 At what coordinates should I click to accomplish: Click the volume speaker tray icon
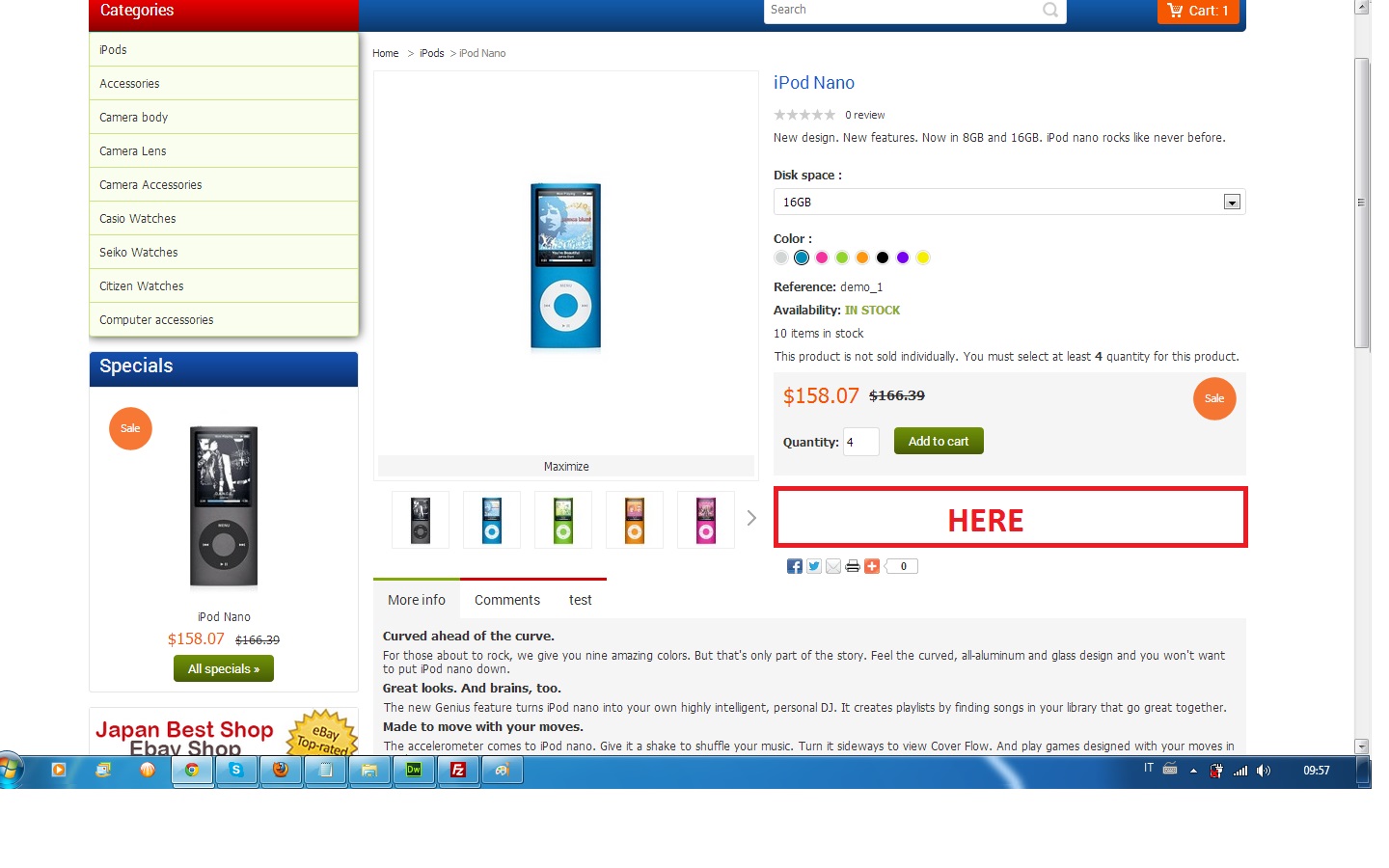pyautogui.click(x=1264, y=771)
